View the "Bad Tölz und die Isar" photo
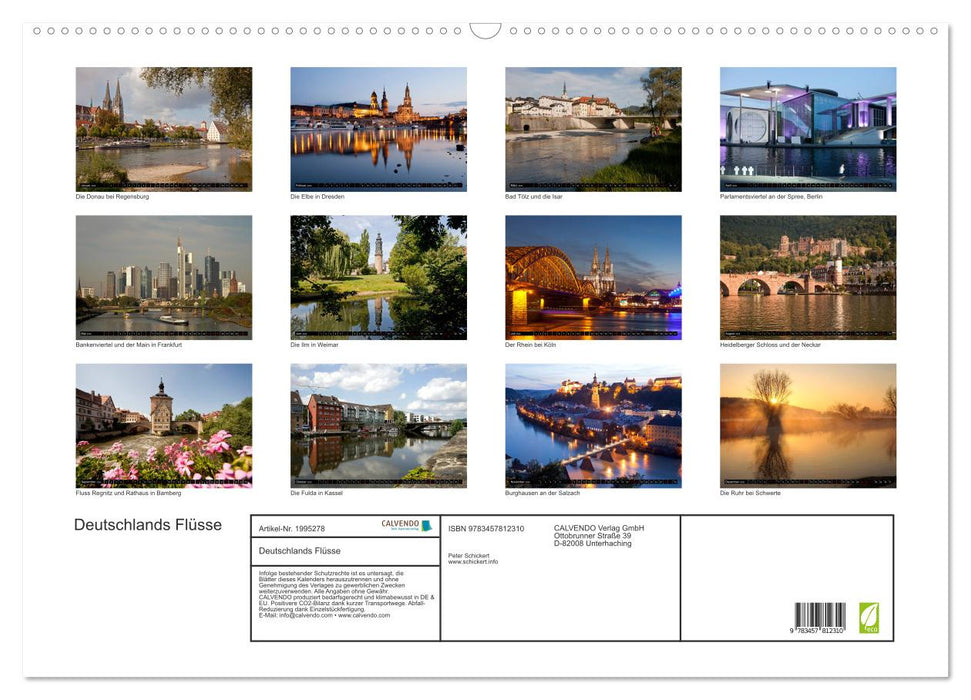 (x=592, y=126)
